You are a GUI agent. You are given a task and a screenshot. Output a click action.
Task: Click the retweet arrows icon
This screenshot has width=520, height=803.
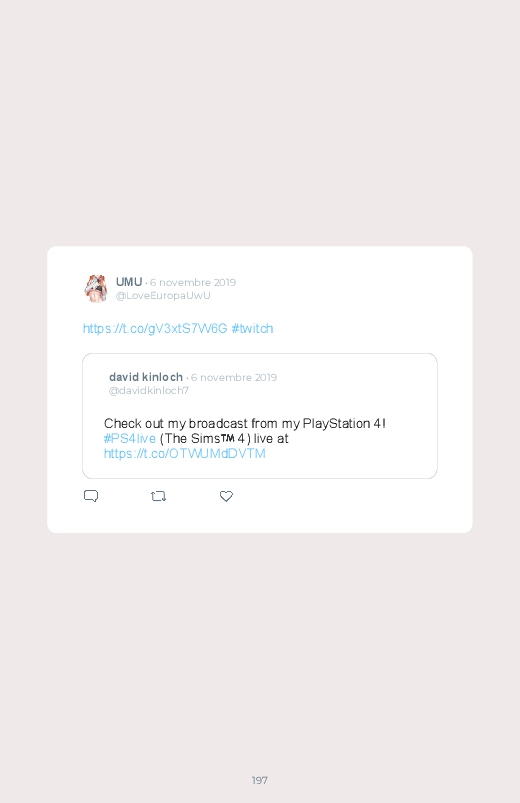[158, 496]
